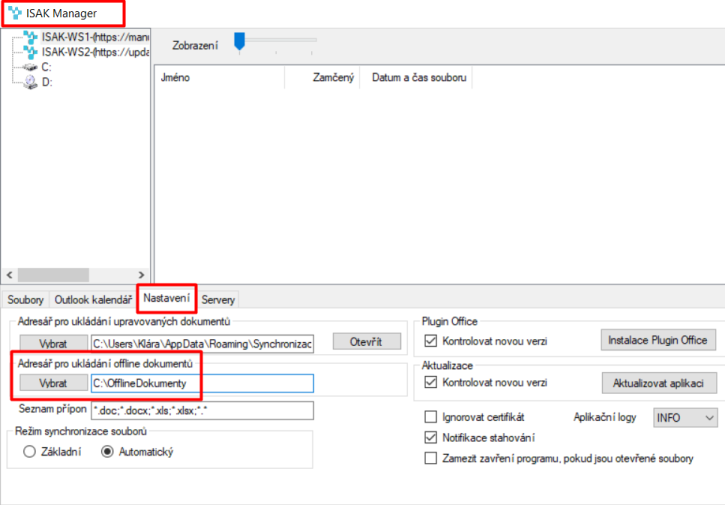Open the Aplikační logy INFO dropdown
Image resolution: width=725 pixels, height=505 pixels.
point(685,418)
